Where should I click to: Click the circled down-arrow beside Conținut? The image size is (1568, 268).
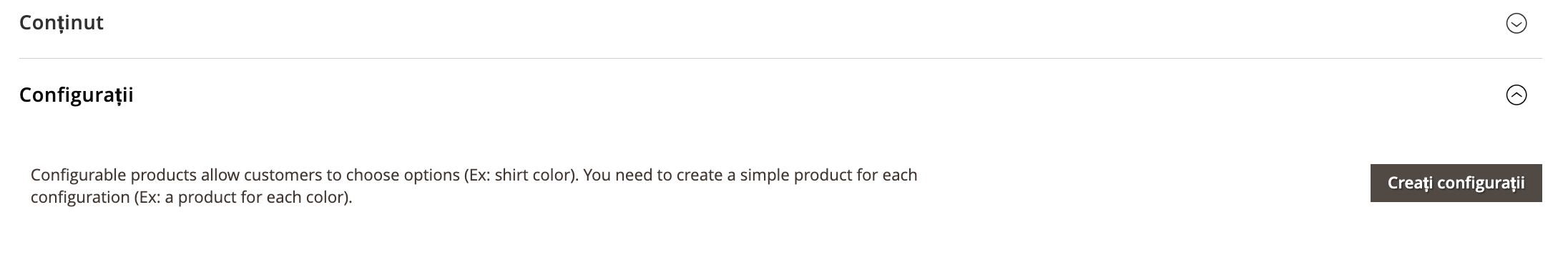pyautogui.click(x=1516, y=24)
